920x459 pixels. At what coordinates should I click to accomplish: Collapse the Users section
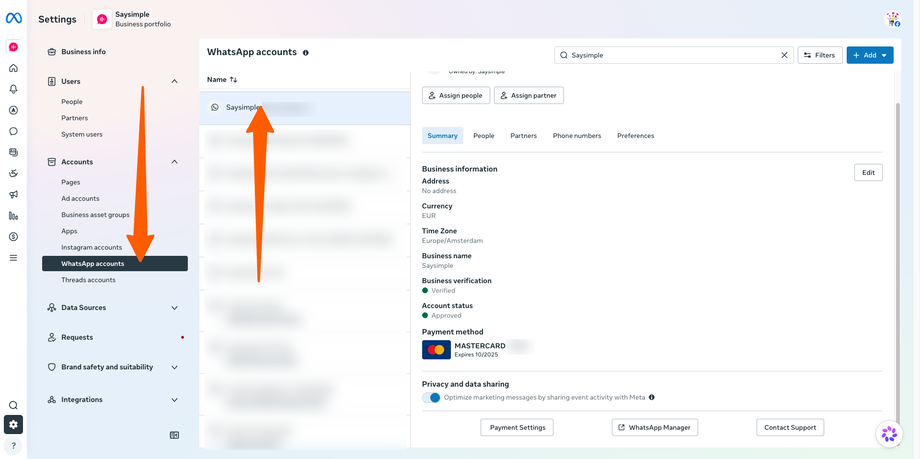pos(174,82)
